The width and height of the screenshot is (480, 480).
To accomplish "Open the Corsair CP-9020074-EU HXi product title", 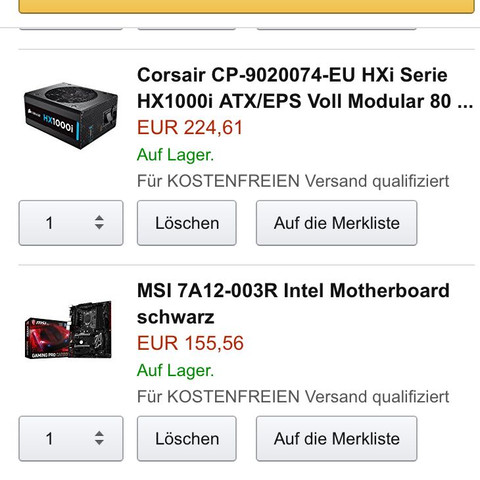I will click(305, 88).
